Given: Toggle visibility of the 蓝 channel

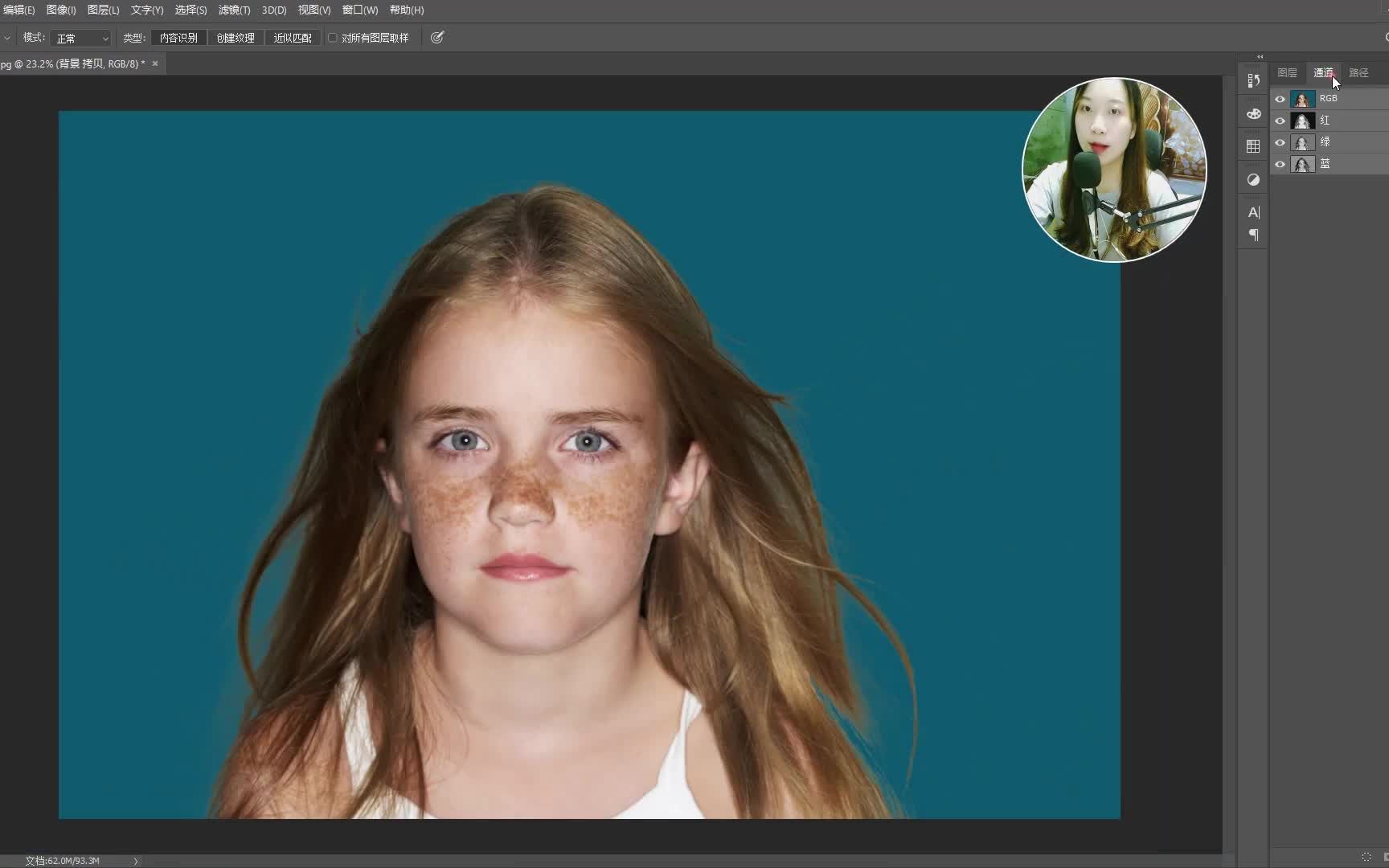Looking at the screenshot, I should (x=1280, y=165).
